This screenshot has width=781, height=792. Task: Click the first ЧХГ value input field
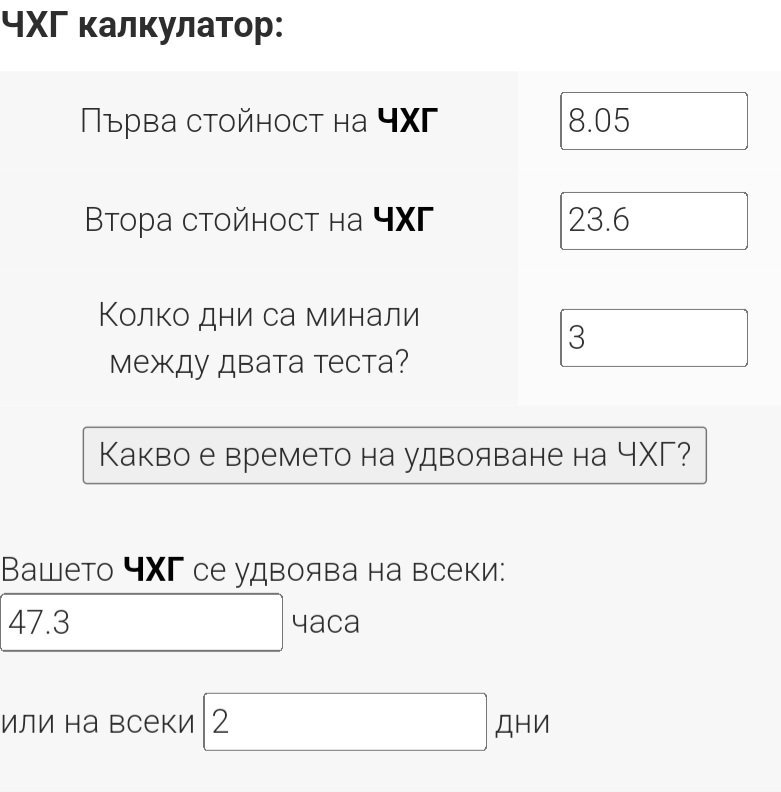pos(653,121)
